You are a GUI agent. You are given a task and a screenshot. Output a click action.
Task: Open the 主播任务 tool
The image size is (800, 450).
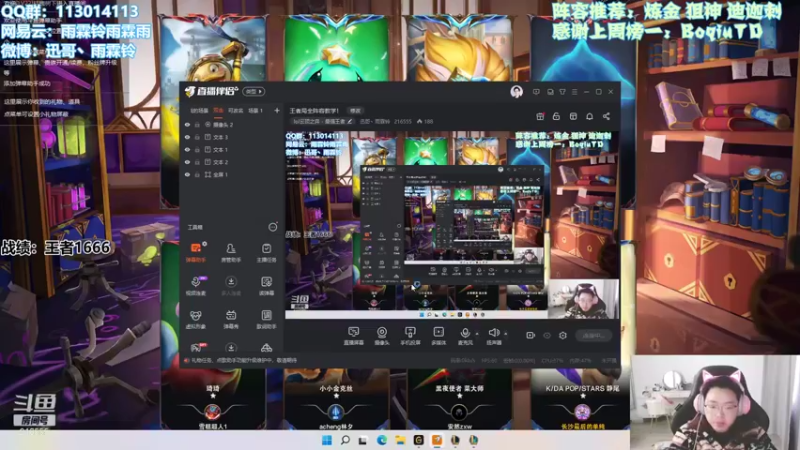point(266,253)
